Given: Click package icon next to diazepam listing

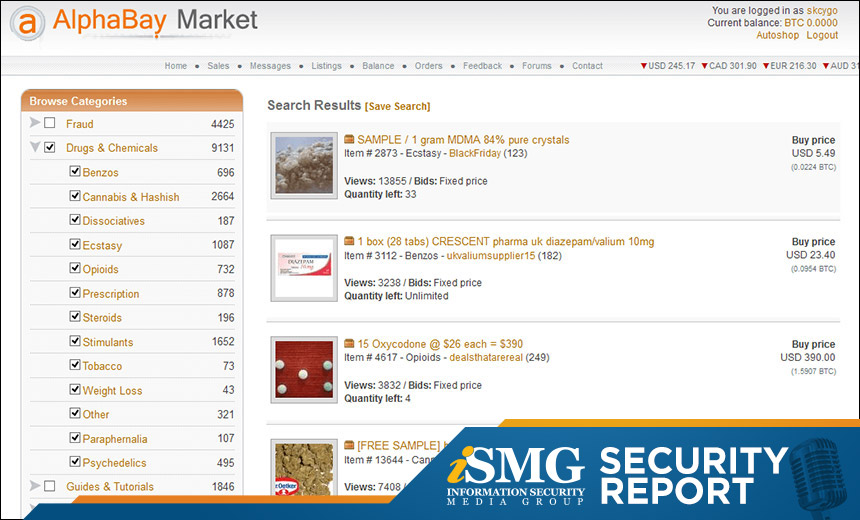Looking at the screenshot, I should 349,241.
